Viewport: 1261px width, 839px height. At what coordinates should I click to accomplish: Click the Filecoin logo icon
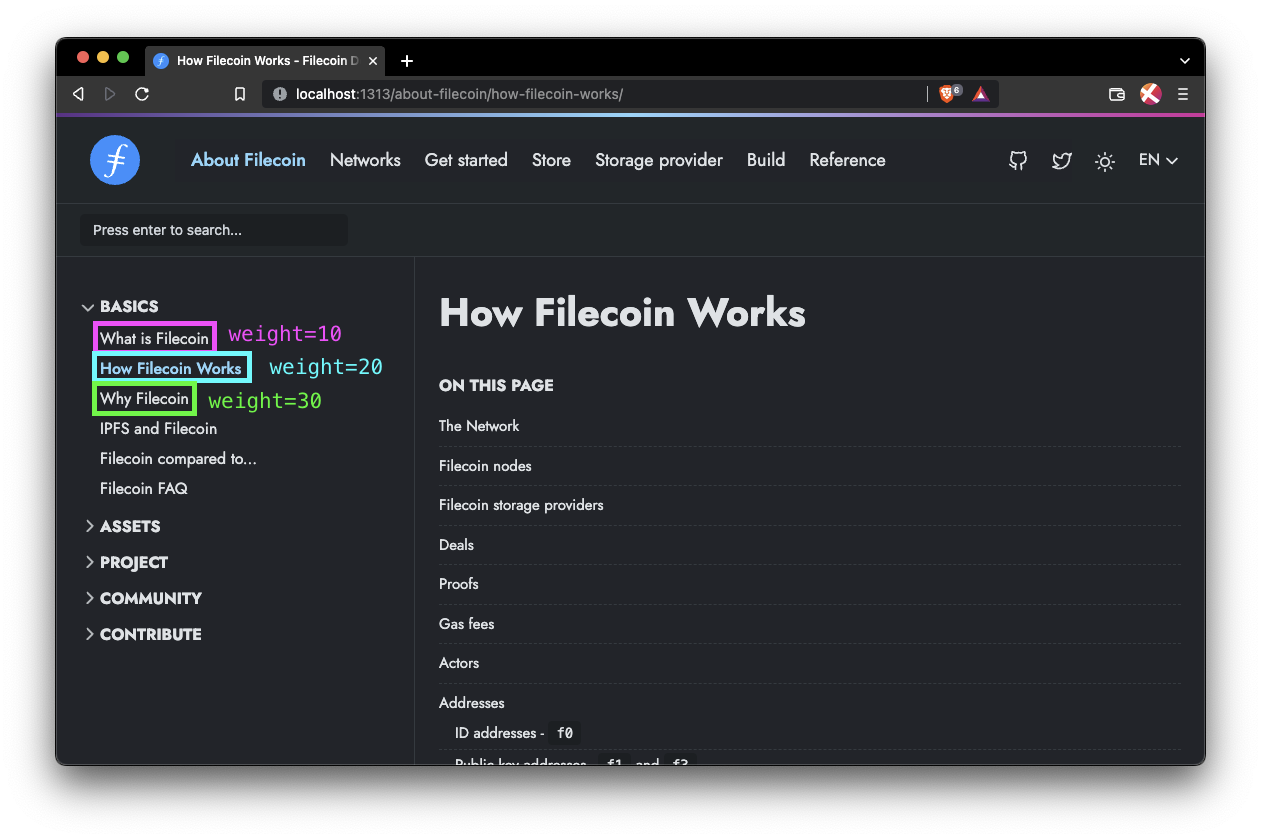tap(115, 160)
